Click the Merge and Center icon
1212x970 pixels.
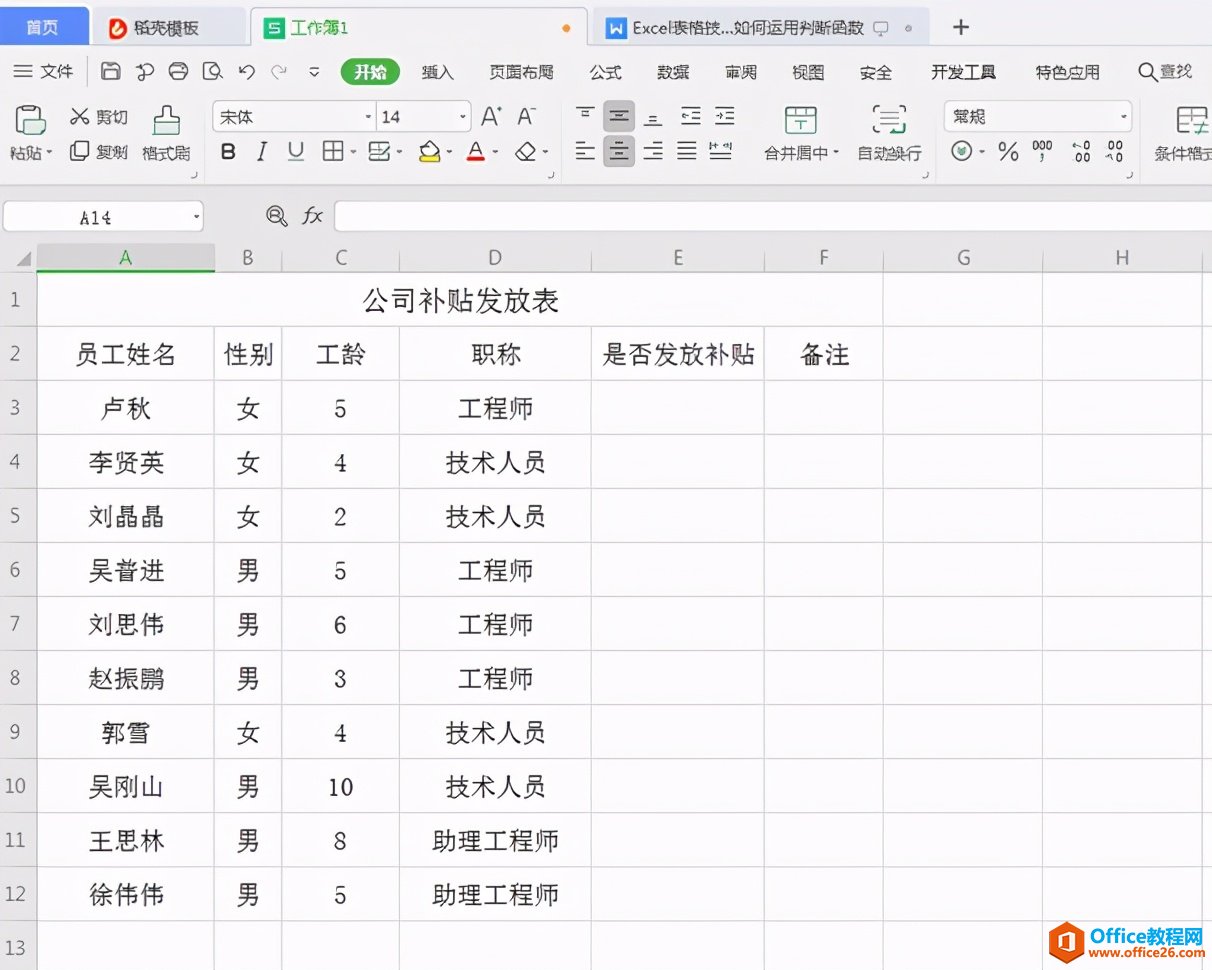[800, 119]
